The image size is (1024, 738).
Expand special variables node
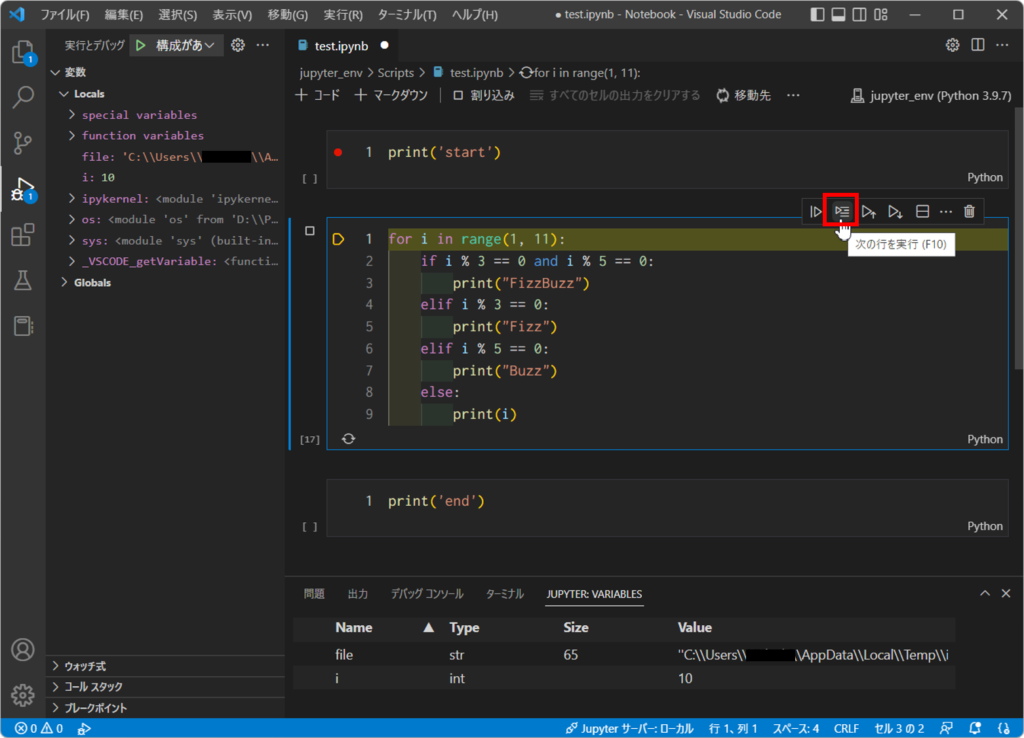[x=72, y=114]
